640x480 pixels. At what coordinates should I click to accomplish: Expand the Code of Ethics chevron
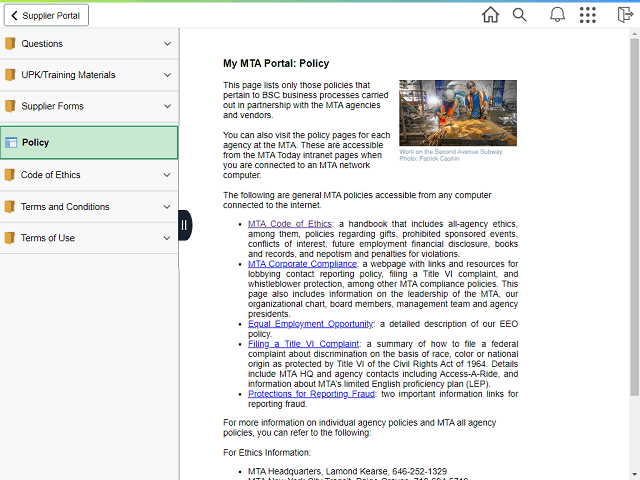click(x=167, y=175)
